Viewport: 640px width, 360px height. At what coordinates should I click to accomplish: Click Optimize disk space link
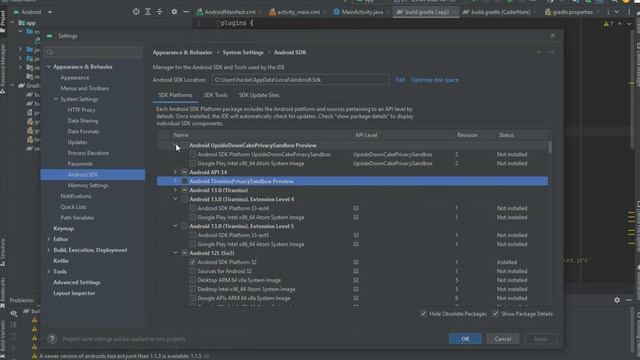(x=435, y=80)
